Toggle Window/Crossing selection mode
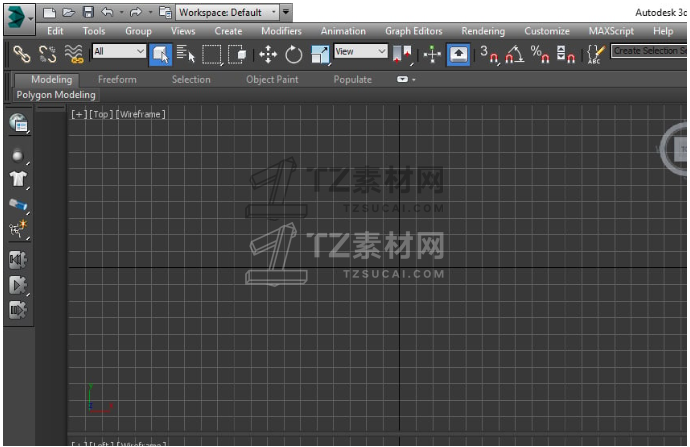This screenshot has height=447, width=690. 238,55
